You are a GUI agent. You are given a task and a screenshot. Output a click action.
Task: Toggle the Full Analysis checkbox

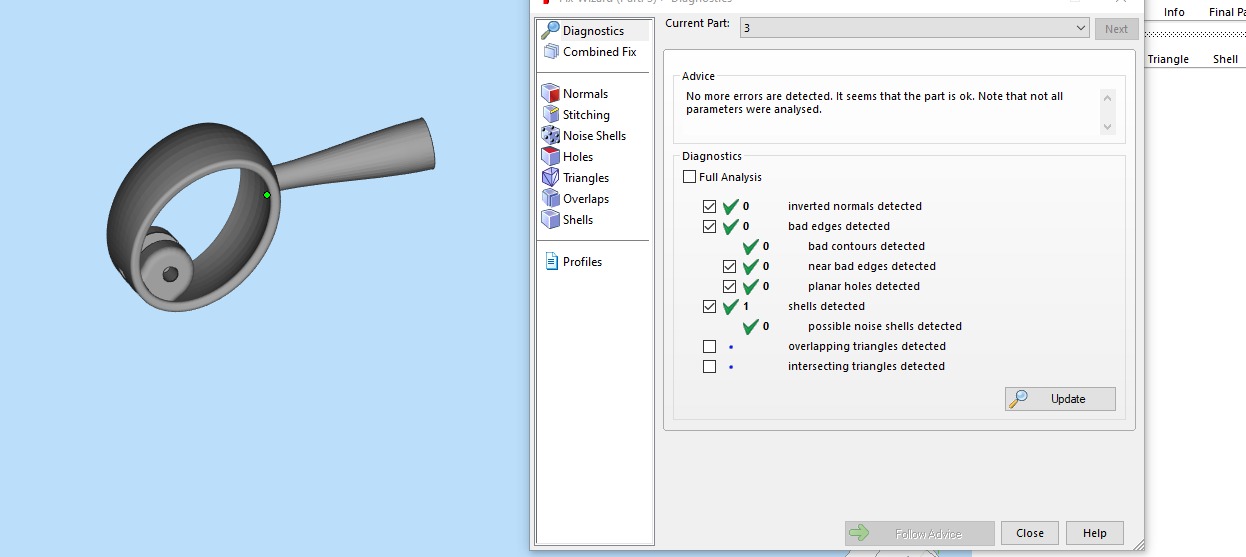click(689, 177)
